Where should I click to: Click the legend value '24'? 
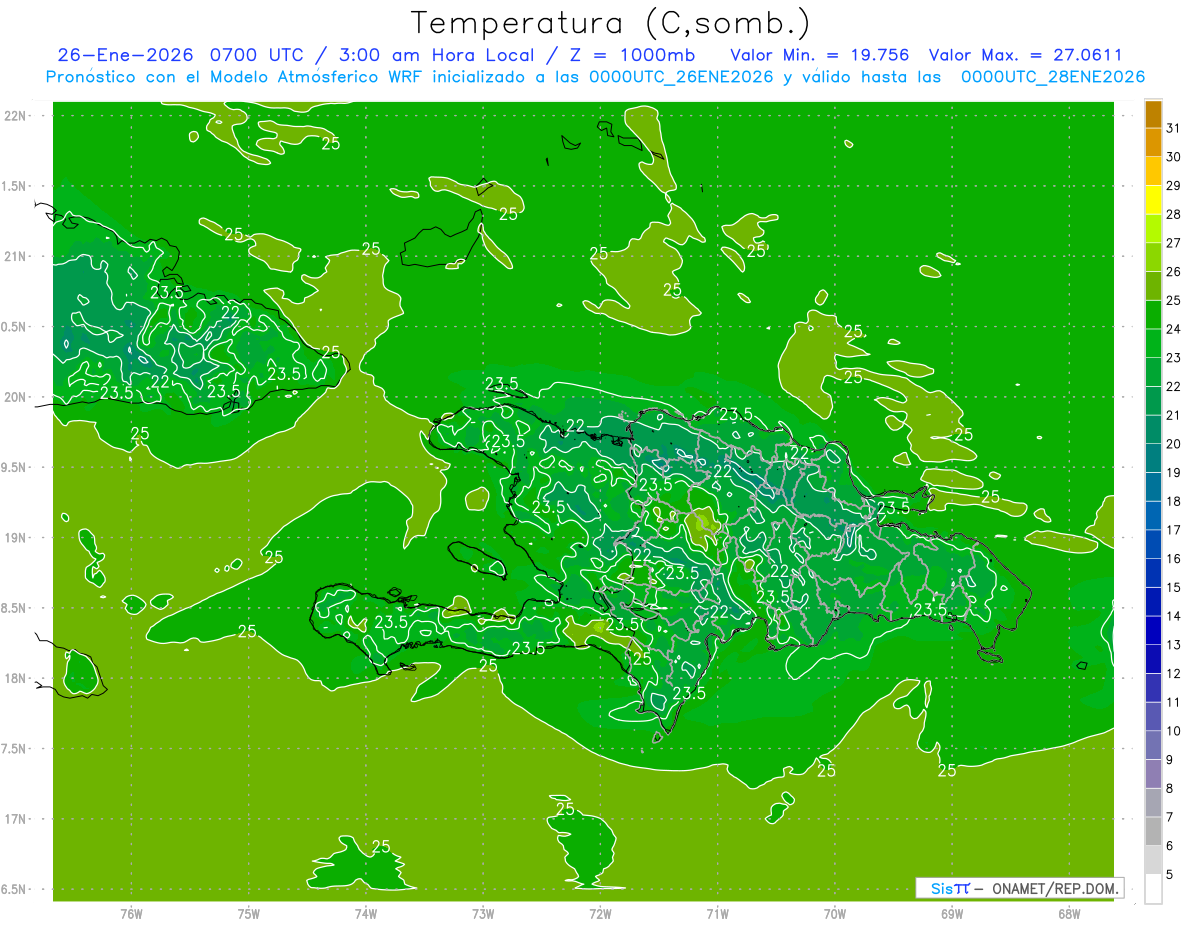1174,330
